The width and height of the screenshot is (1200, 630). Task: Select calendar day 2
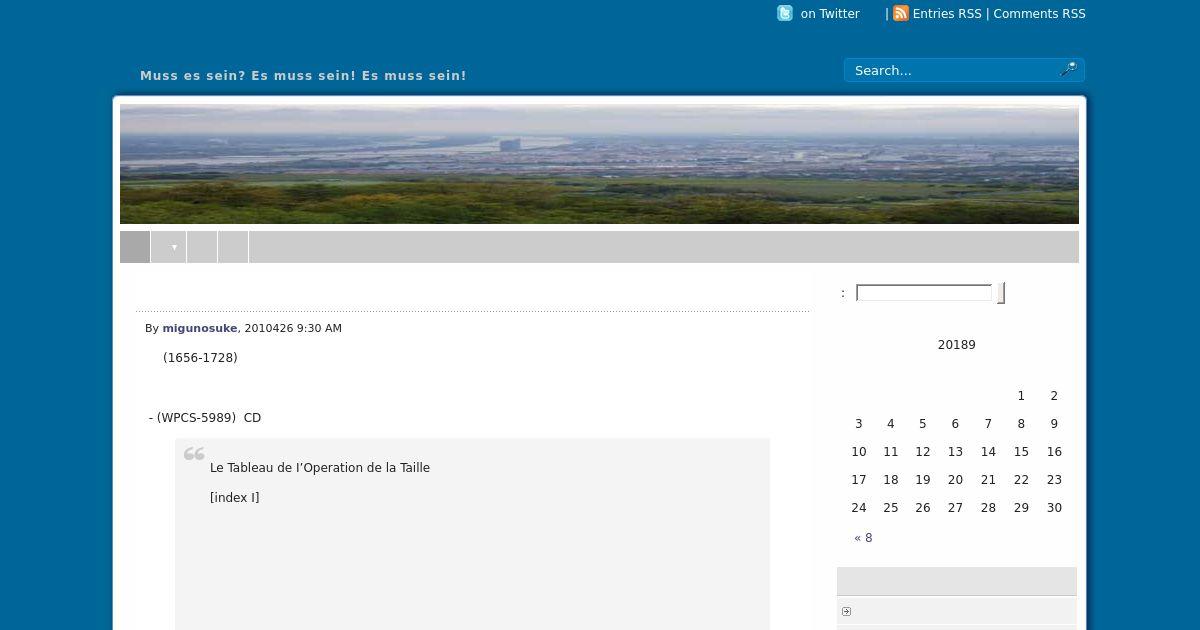tap(1054, 396)
